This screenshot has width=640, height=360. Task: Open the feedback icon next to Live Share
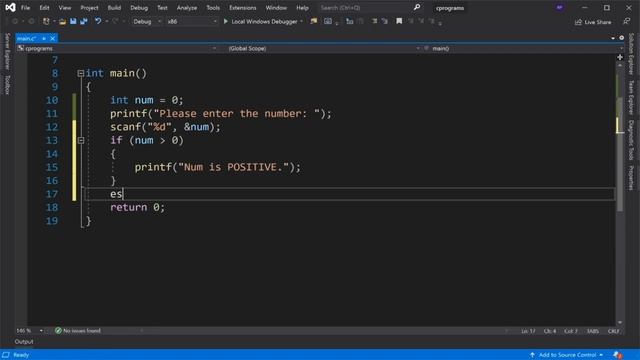pos(627,22)
